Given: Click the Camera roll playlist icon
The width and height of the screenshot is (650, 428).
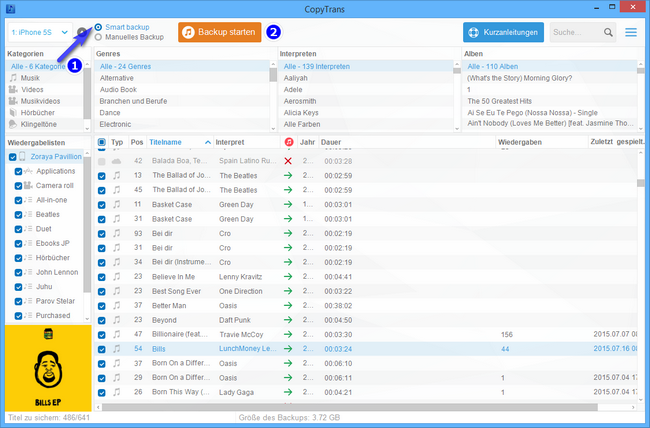Looking at the screenshot, I should [26, 186].
